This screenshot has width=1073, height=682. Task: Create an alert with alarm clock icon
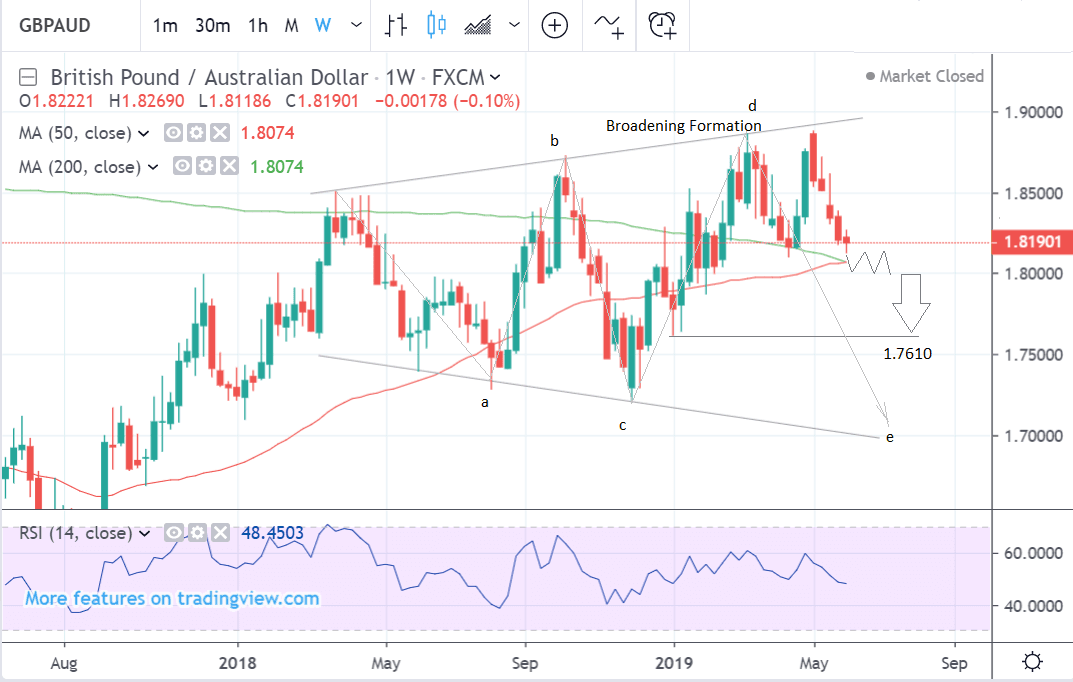(662, 24)
